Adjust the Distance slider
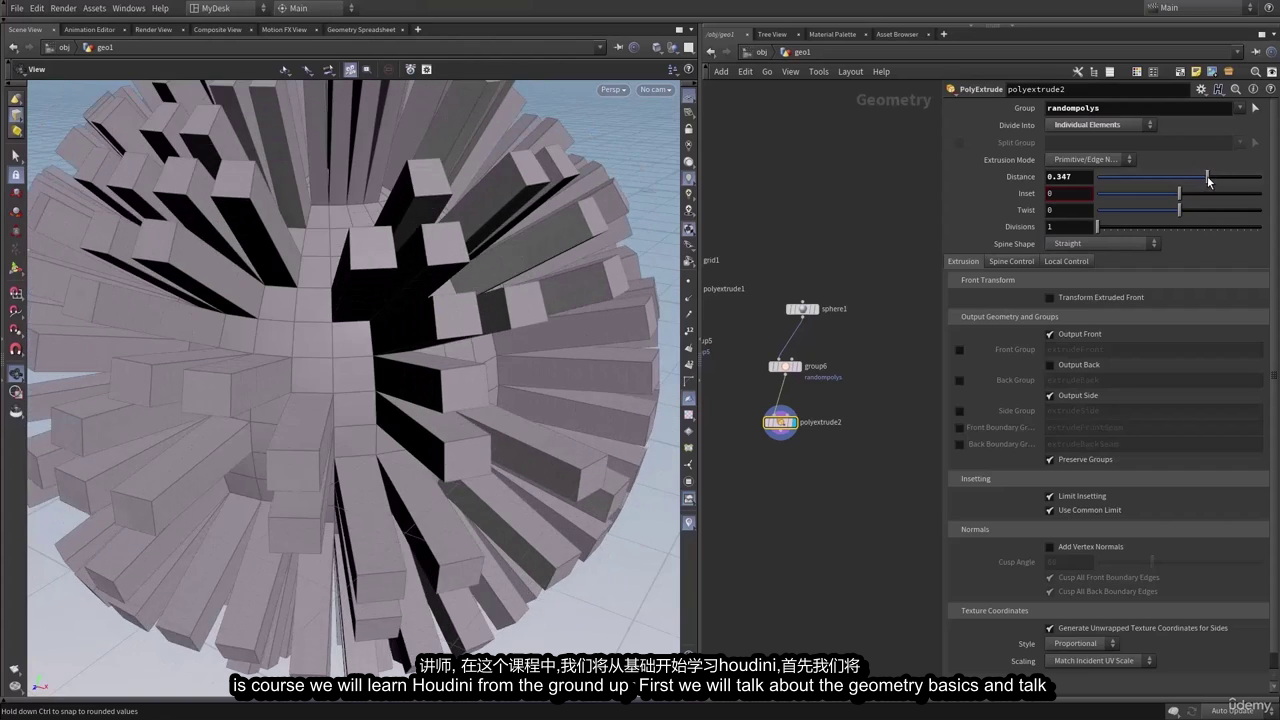This screenshot has width=1280, height=720. point(1180,177)
